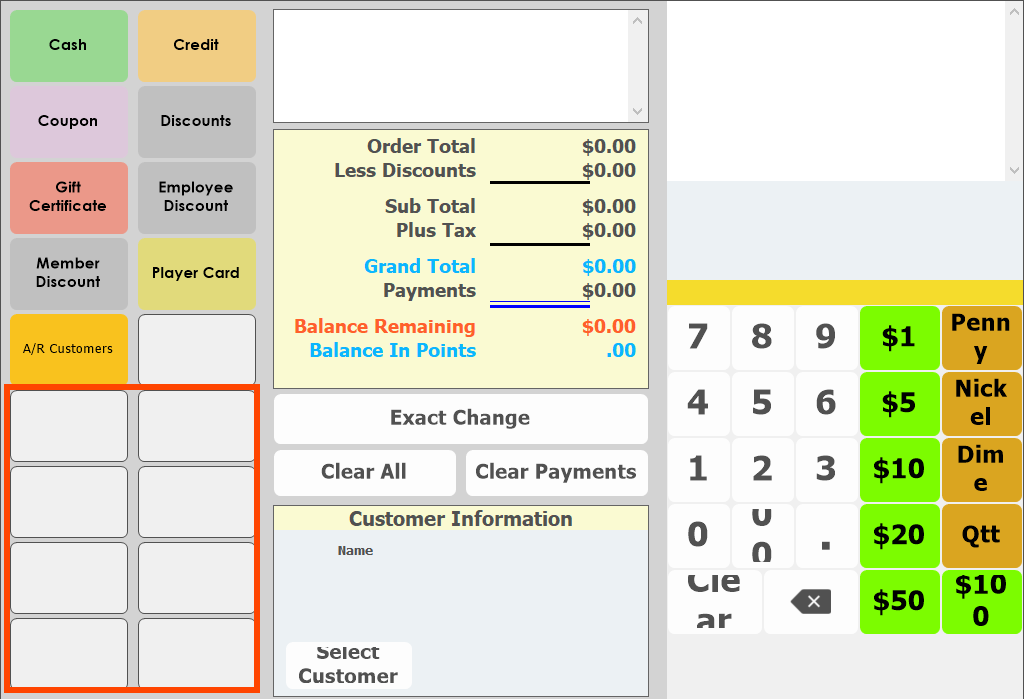
Task: Open the Coupon payment option
Action: [69, 121]
